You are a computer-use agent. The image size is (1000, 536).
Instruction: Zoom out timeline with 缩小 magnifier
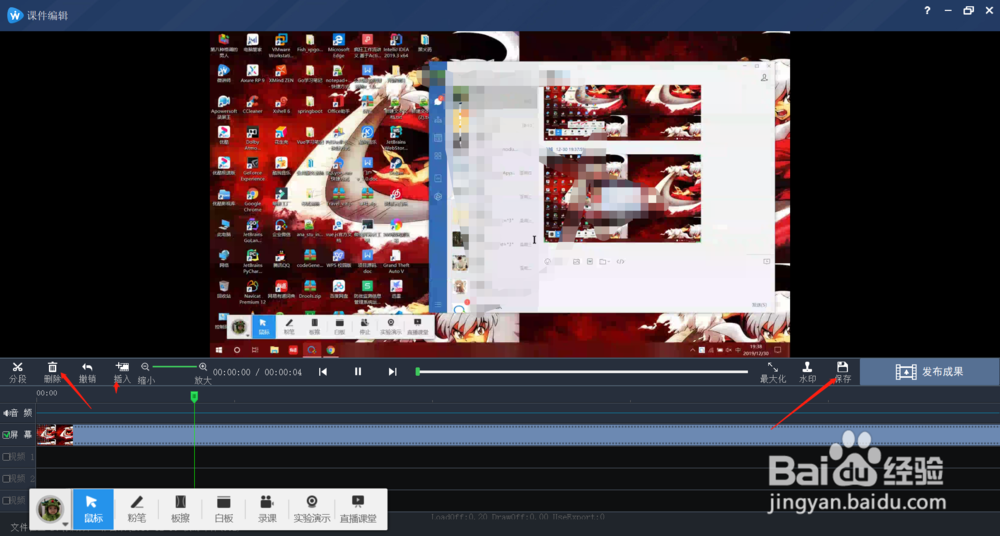[145, 367]
